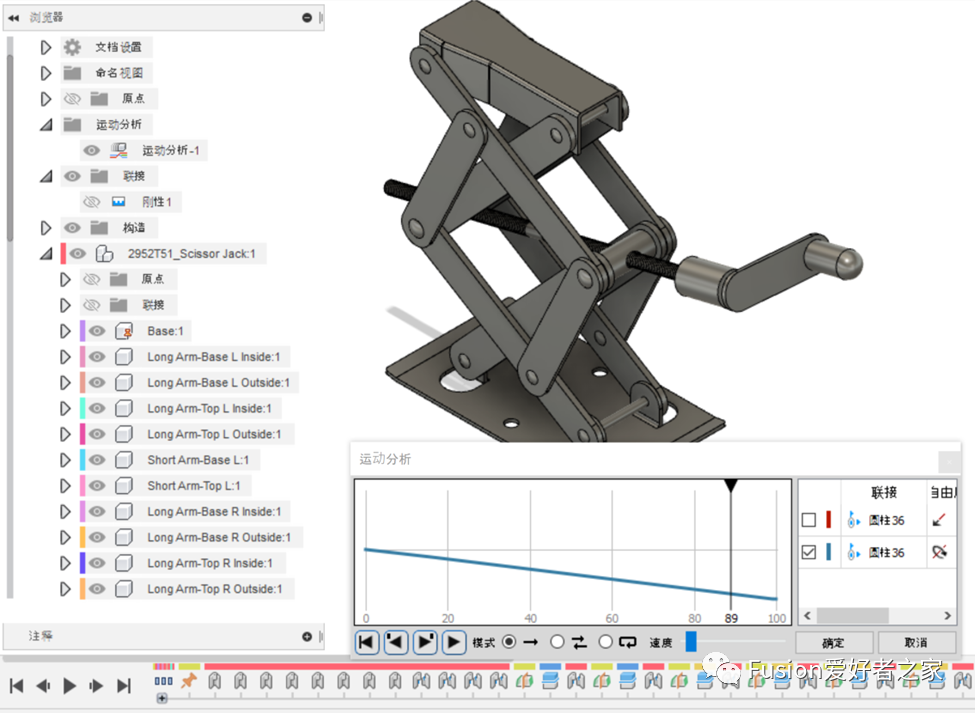Collapse the 2952T51_Scissor Jack:1 assembly node
Screen dimensions: 975x713
coord(45,254)
